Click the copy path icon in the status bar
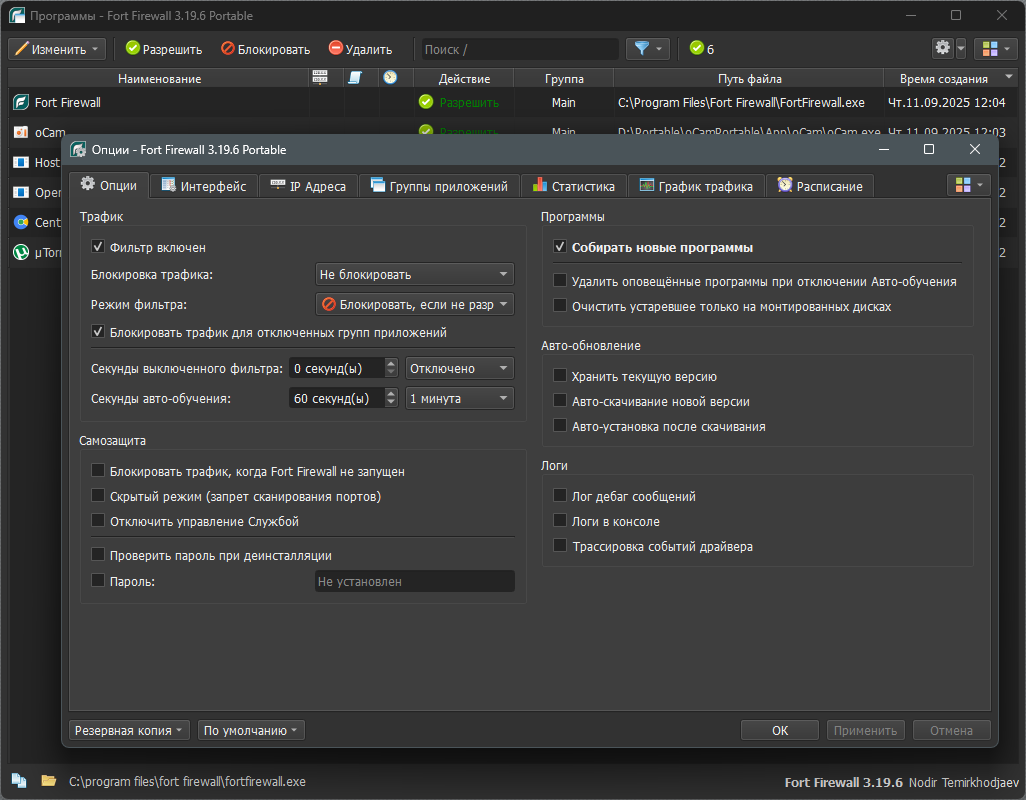Image resolution: width=1026 pixels, height=800 pixels. (19, 780)
